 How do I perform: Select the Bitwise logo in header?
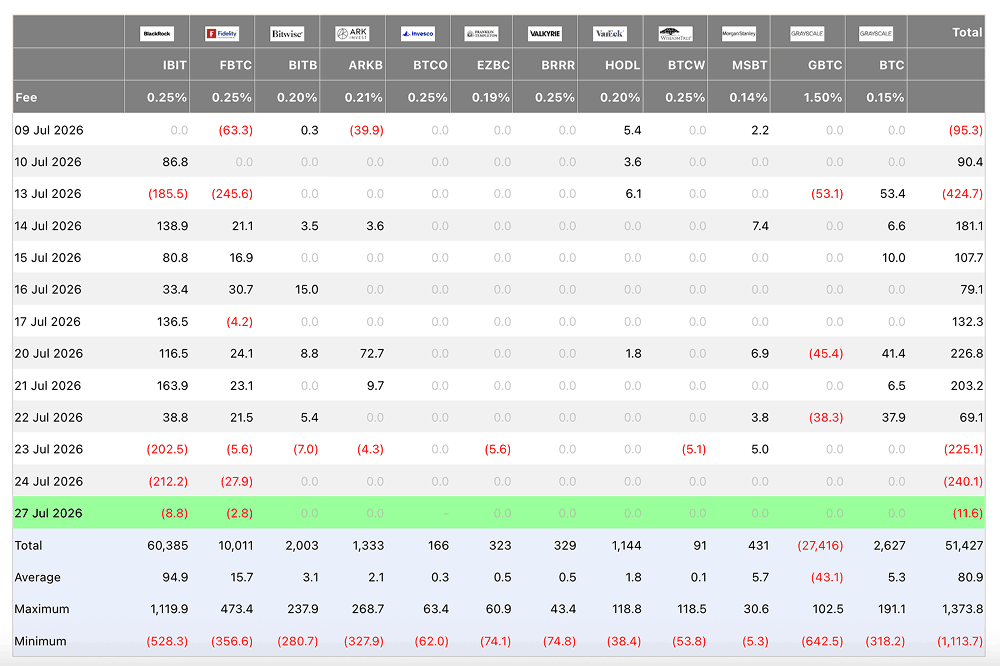[x=287, y=33]
